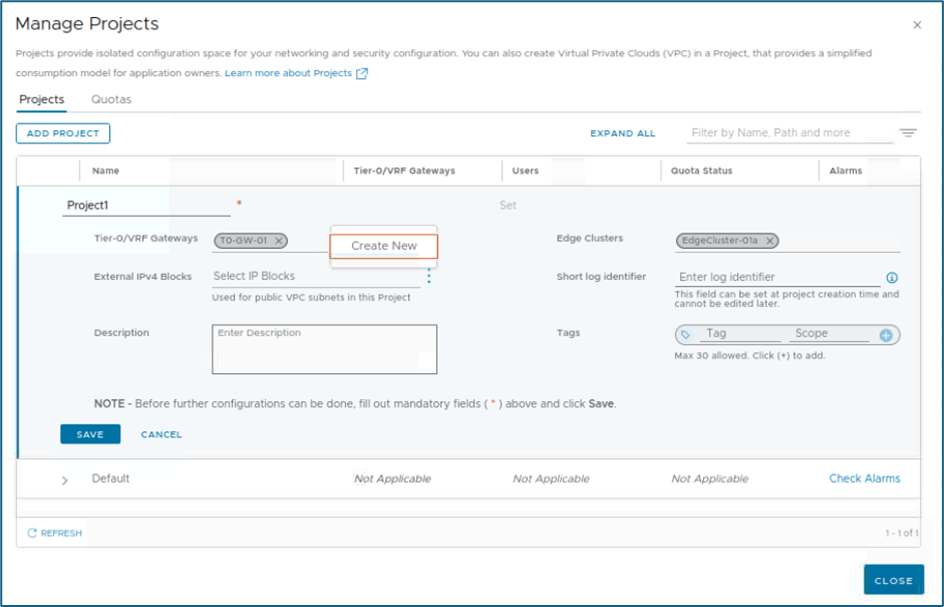Click the Enter Description text box
This screenshot has width=944, height=607.
324,349
